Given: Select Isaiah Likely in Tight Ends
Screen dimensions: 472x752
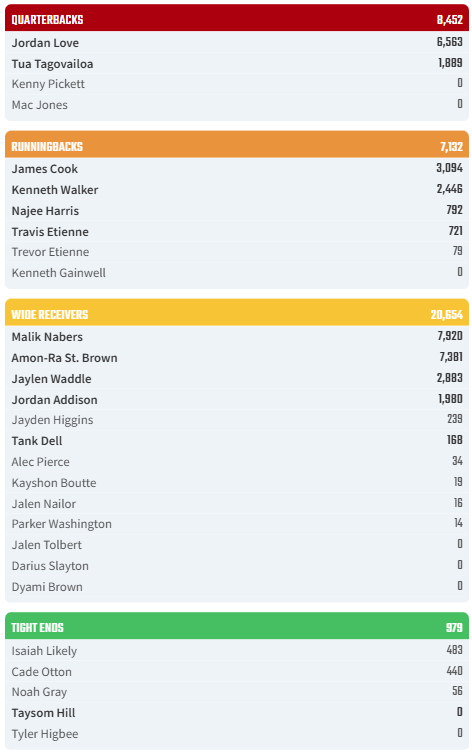Looking at the screenshot, I should pyautogui.click(x=44, y=651).
